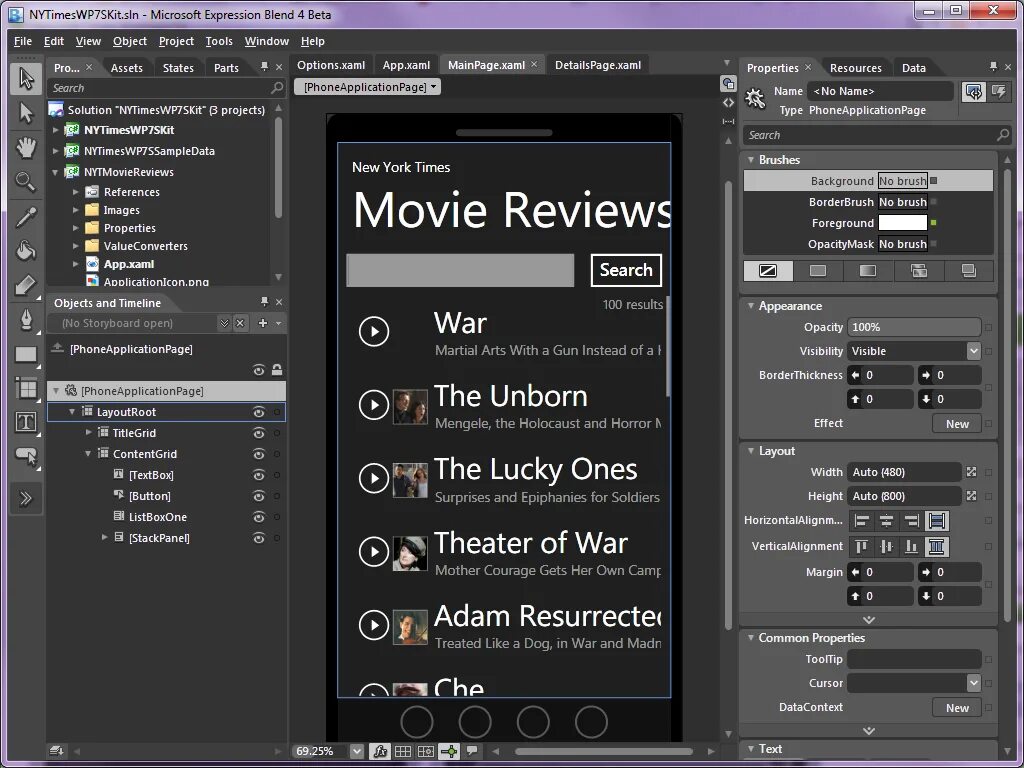Select the Selection arrow tool

[25, 78]
